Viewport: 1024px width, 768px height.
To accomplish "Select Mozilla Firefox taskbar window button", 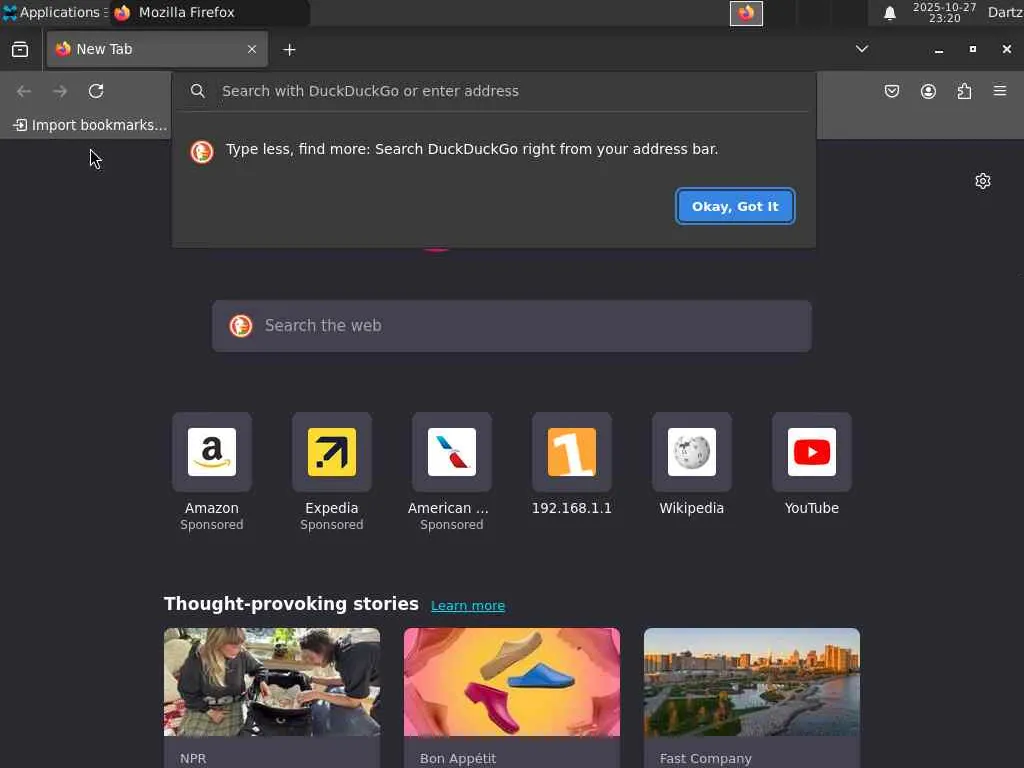I will tap(209, 12).
